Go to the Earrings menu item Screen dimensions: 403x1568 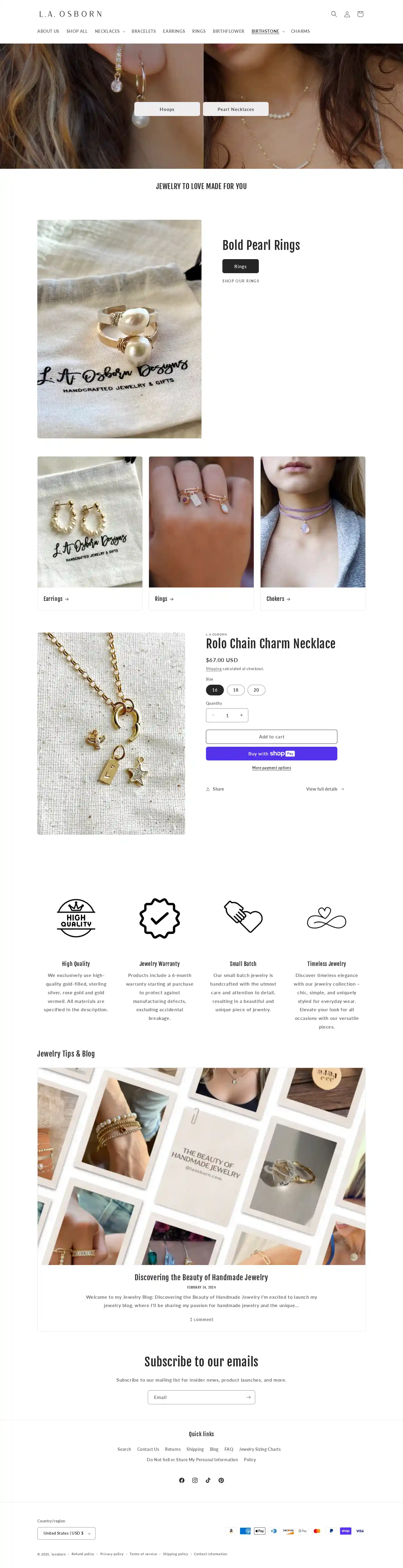(x=174, y=31)
